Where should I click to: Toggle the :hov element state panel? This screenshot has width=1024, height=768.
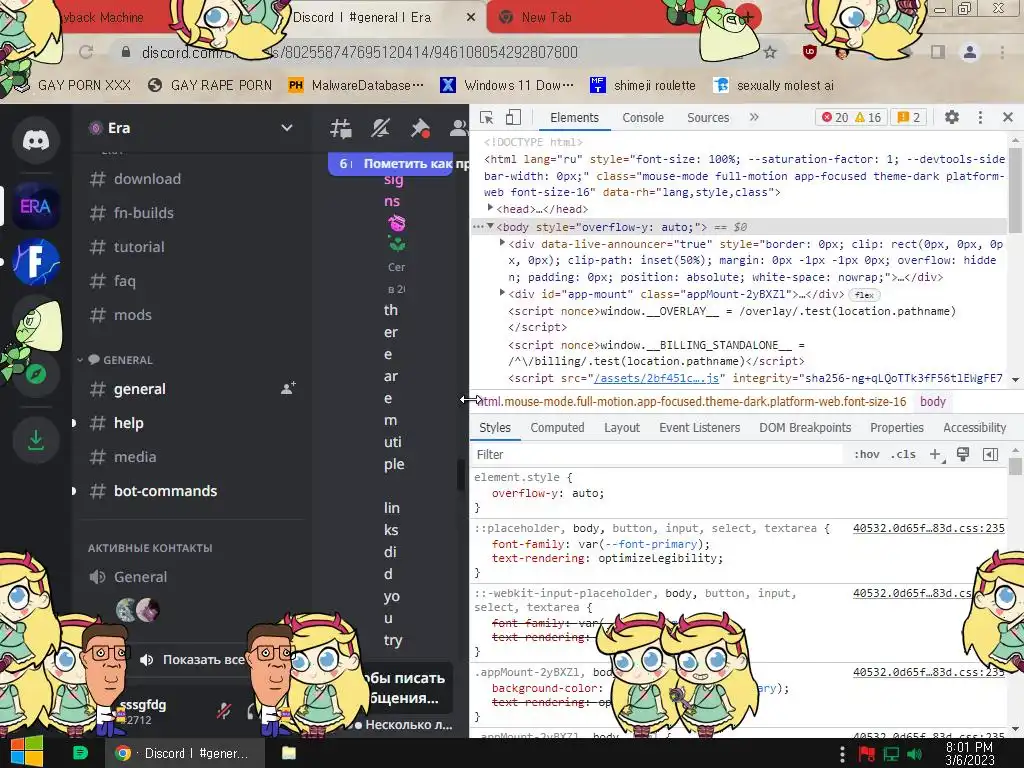867,455
